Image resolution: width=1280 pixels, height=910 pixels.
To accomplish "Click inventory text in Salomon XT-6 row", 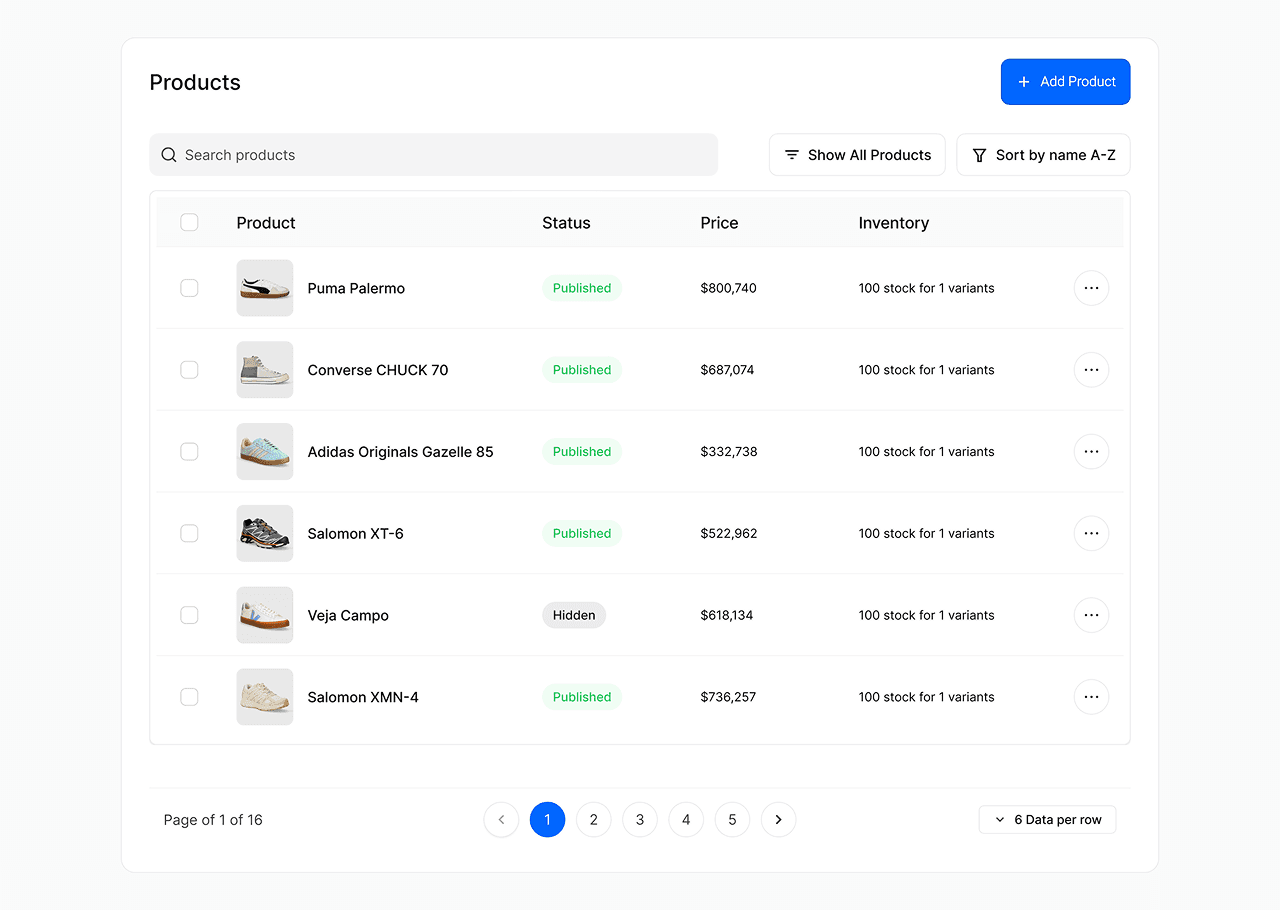I will coord(926,534).
